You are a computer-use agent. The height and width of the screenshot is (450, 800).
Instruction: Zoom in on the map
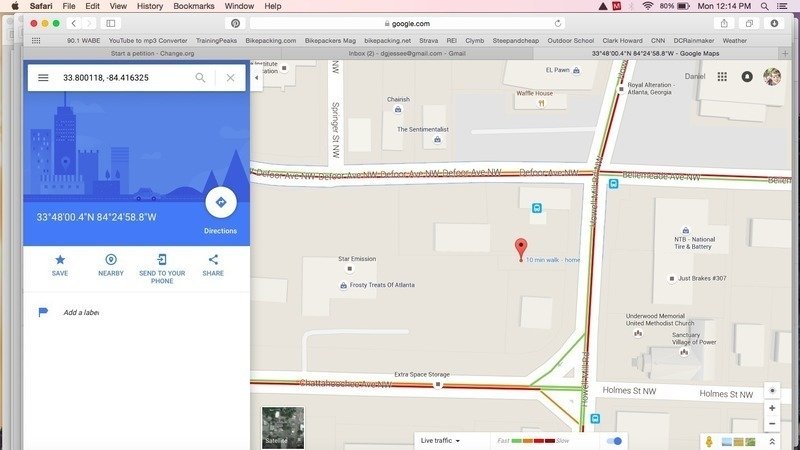(x=771, y=408)
